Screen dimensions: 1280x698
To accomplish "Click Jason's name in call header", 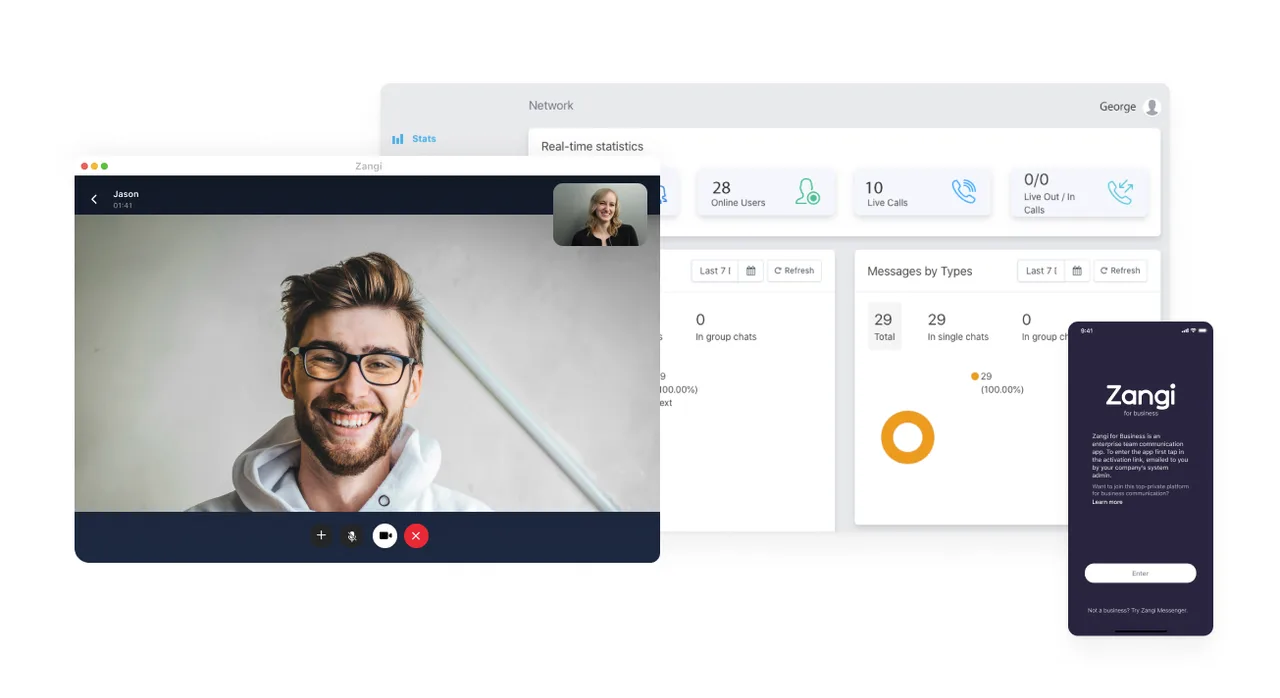I will coord(126,194).
